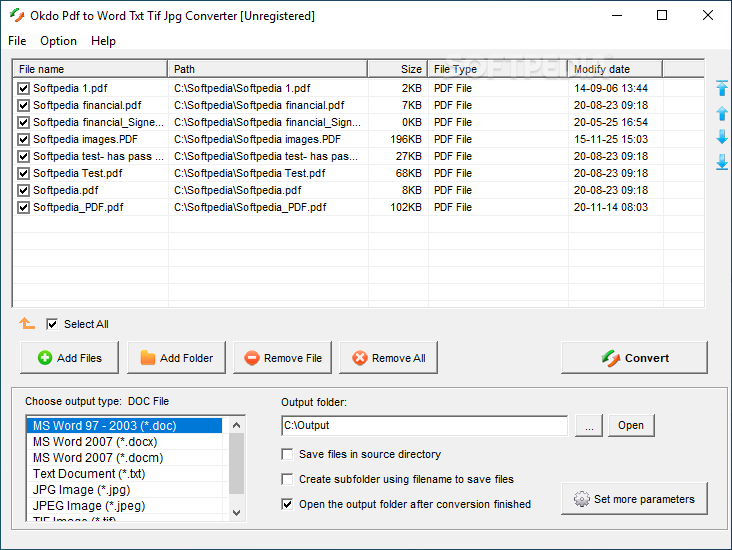Click the Remove All button
732x550 pixels.
(388, 358)
